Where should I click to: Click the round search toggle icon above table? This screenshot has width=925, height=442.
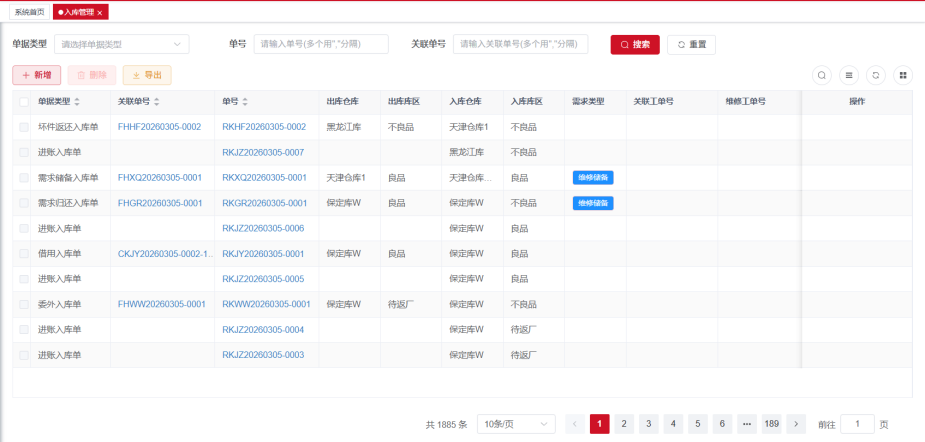[821, 76]
